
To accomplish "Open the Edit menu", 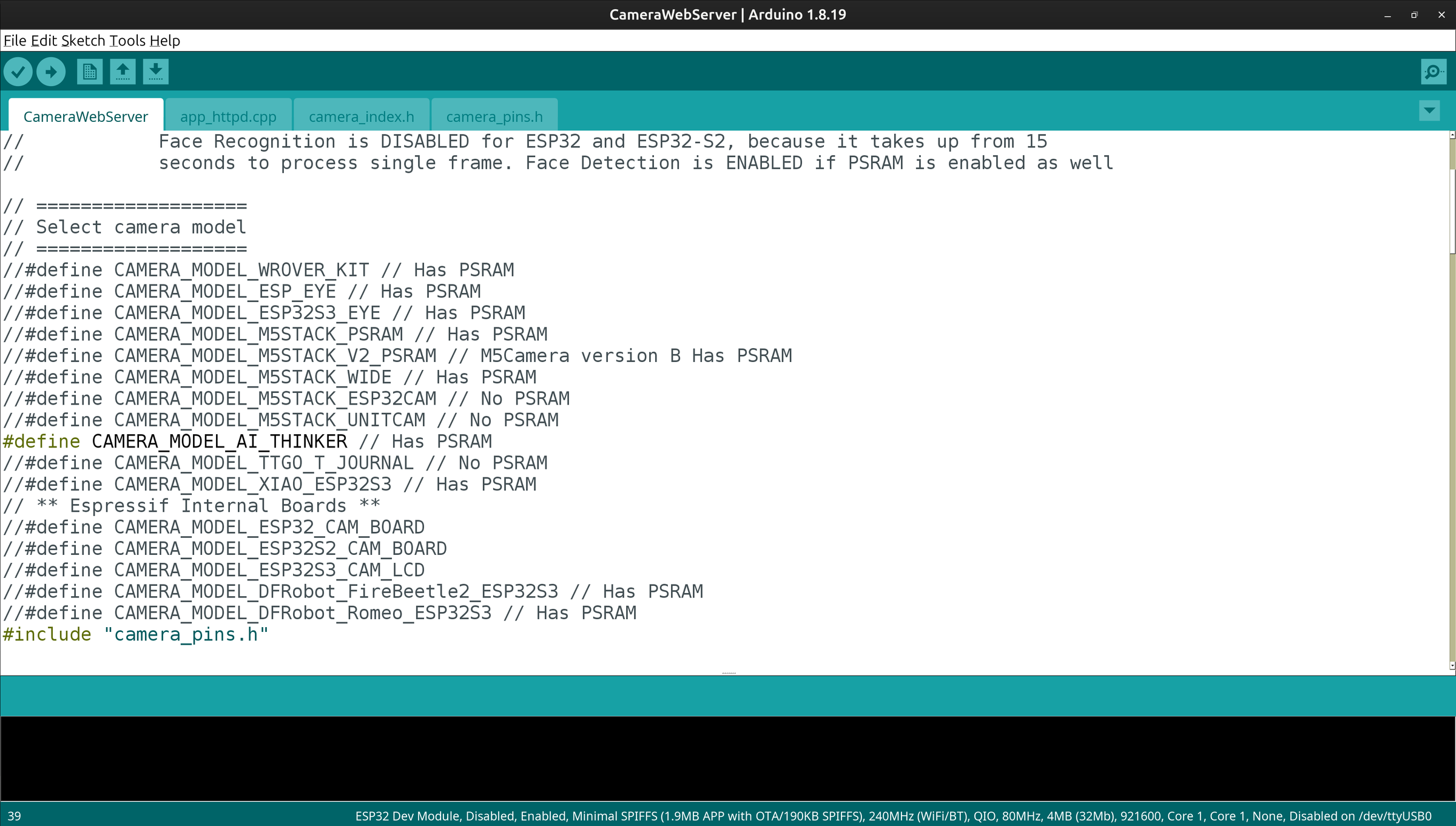I will tap(43, 40).
